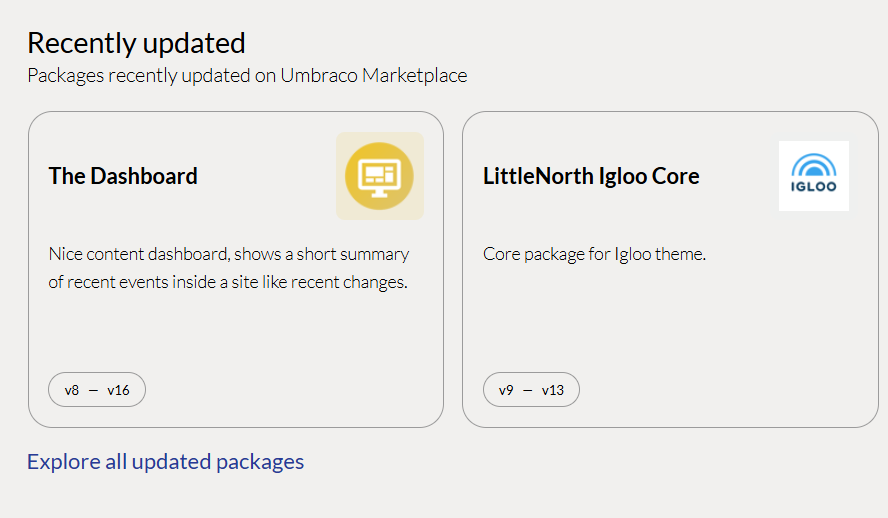Click the Recently updated heading

[136, 43]
